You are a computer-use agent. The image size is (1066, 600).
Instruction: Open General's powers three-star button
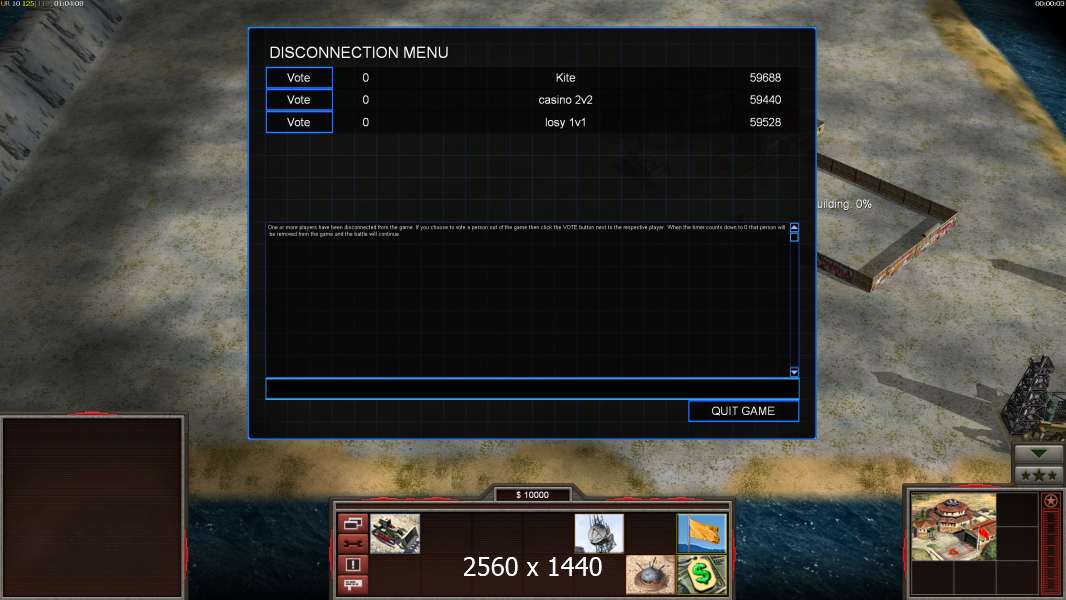point(1038,475)
